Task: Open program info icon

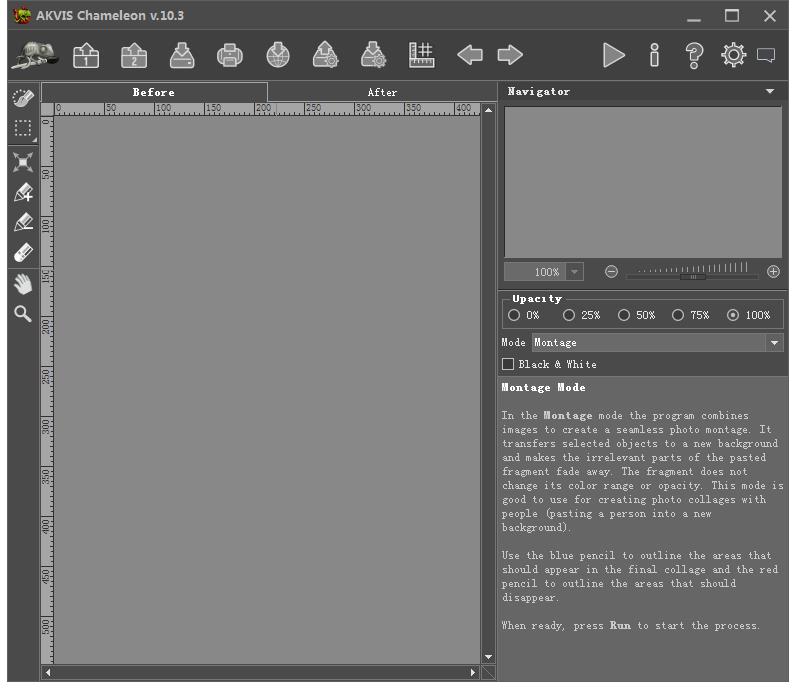Action: pyautogui.click(x=654, y=55)
